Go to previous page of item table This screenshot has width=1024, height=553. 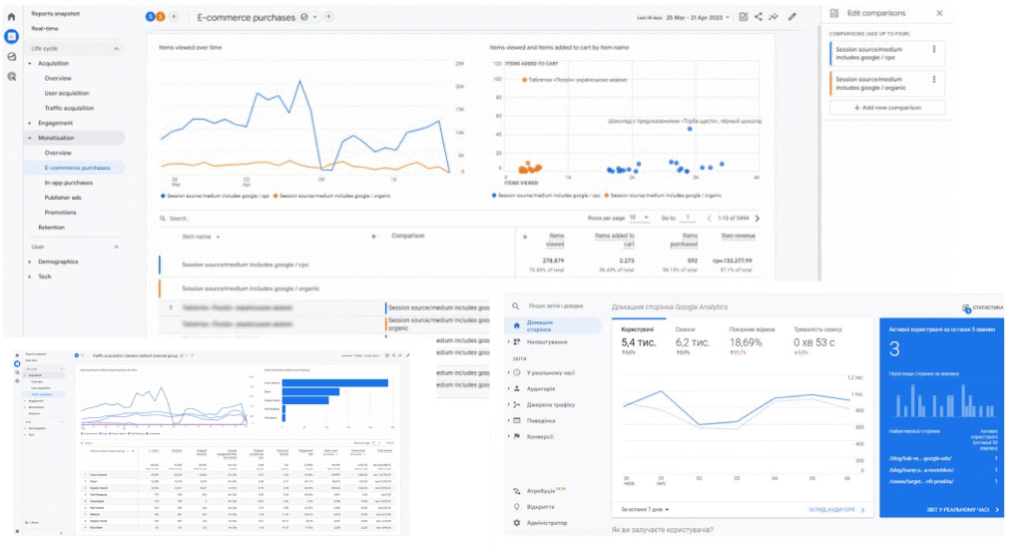click(709, 218)
